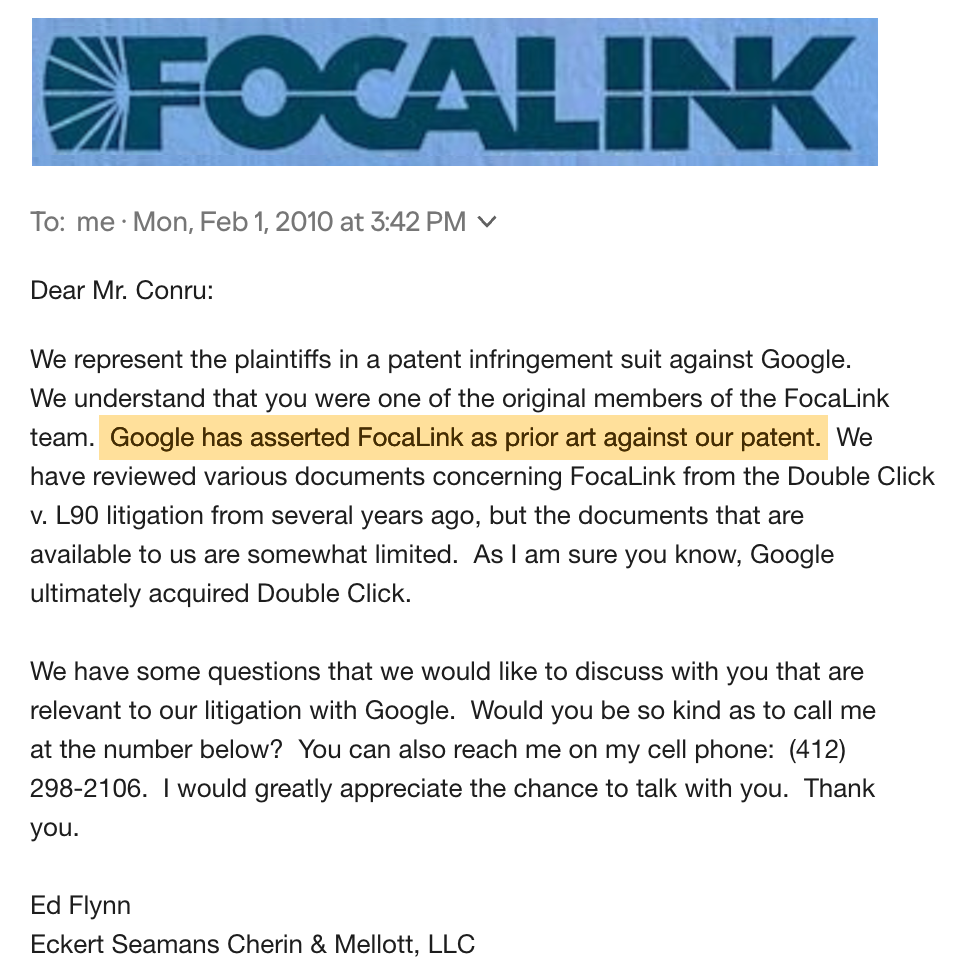Expand the recipient details chevron beside the timestamp
The width and height of the screenshot is (964, 968).
487,222
